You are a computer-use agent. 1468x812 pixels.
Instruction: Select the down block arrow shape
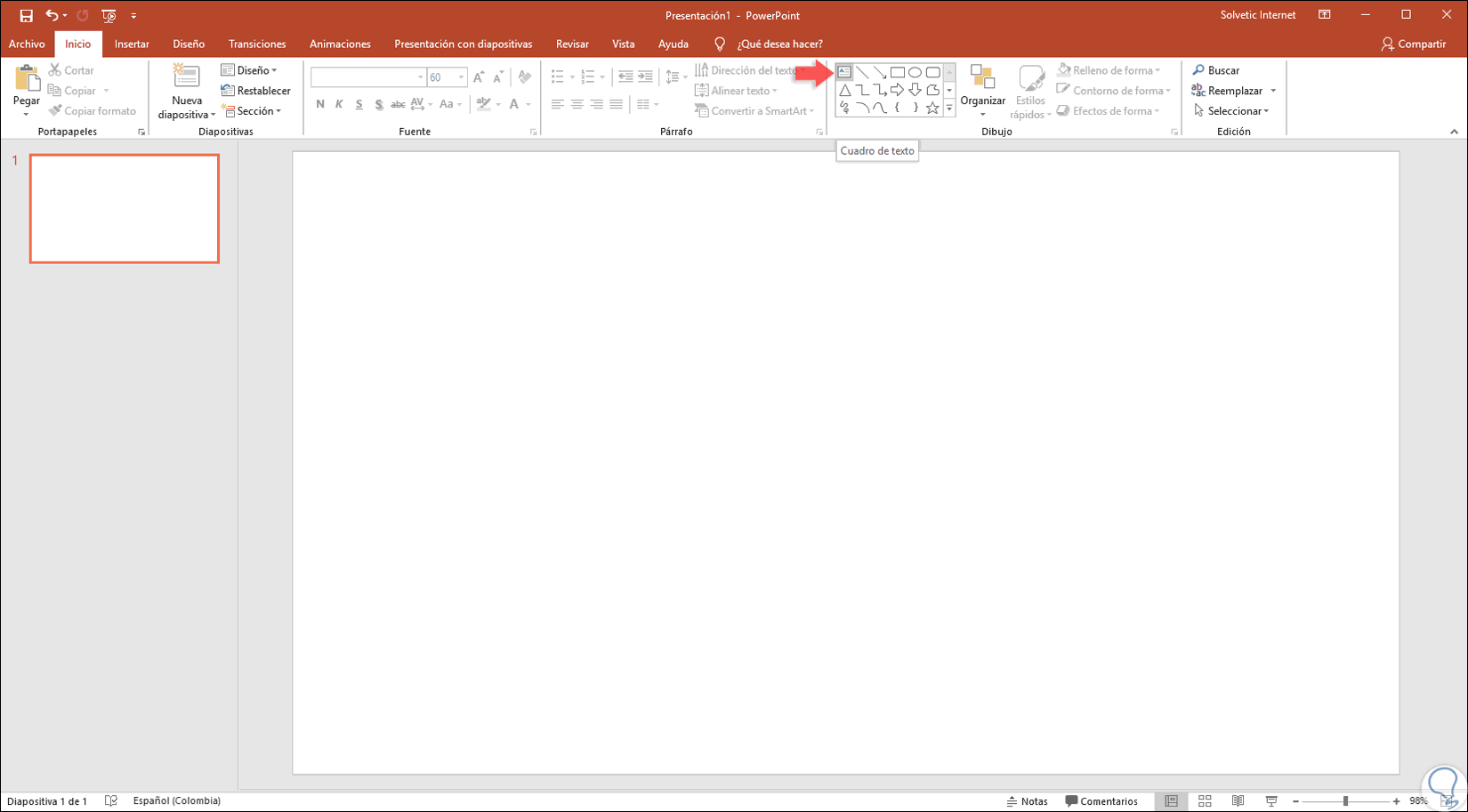(915, 90)
